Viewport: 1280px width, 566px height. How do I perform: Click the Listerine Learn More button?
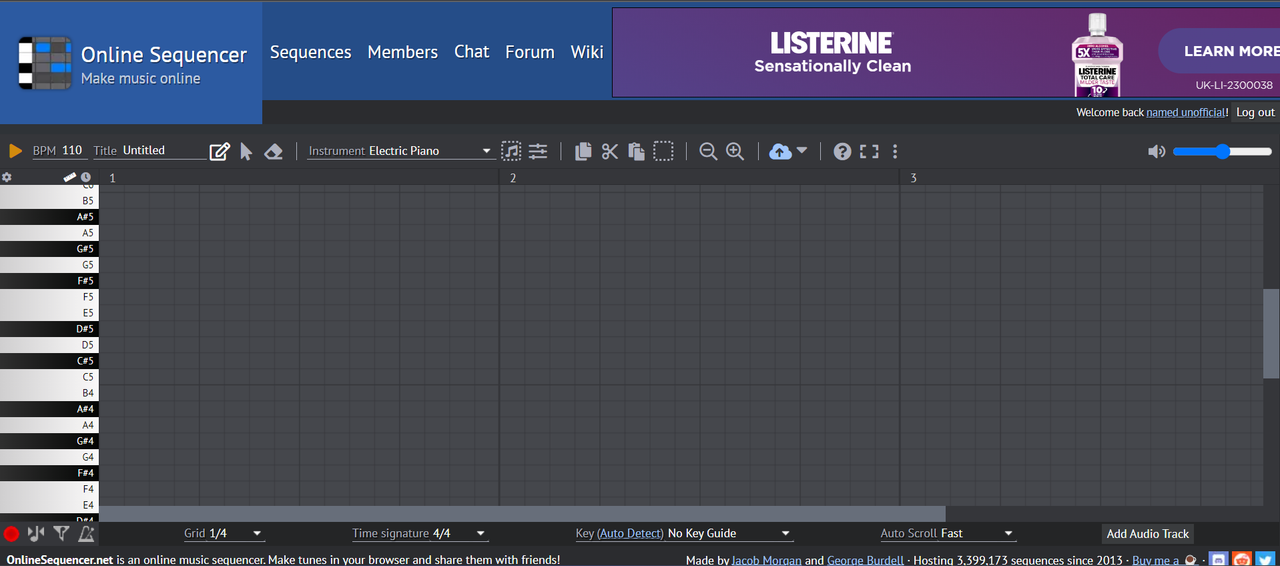click(x=1220, y=51)
